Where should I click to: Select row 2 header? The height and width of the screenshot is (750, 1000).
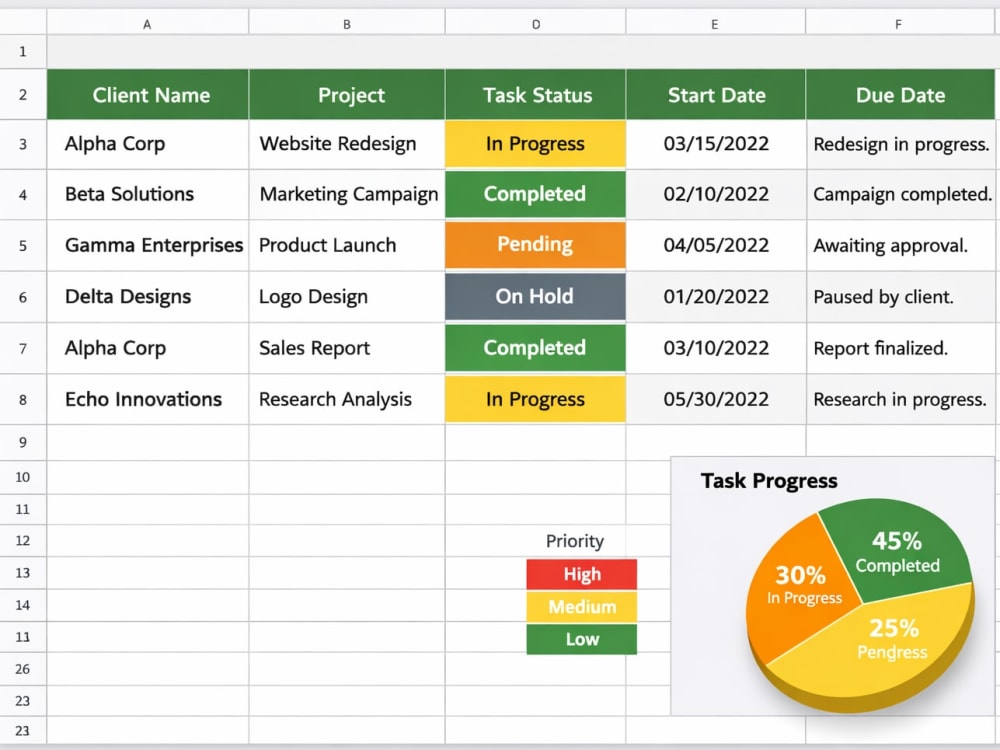23,94
